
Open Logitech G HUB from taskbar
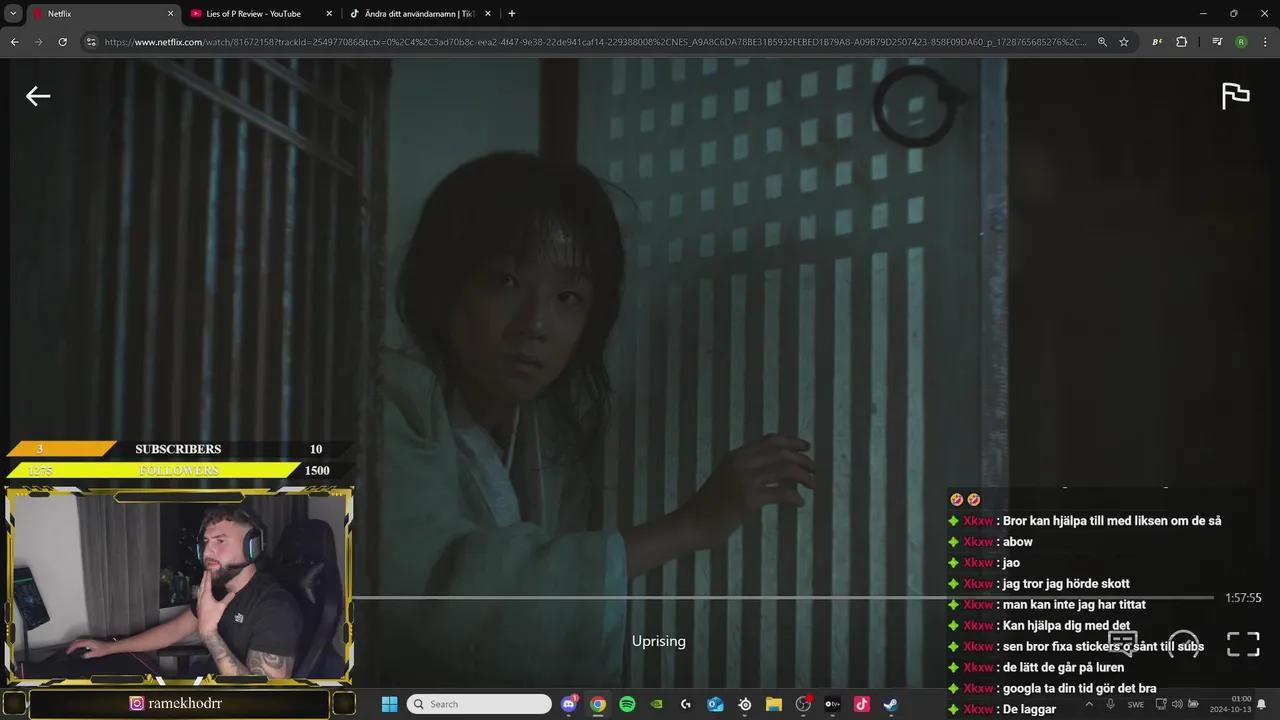(x=685, y=704)
